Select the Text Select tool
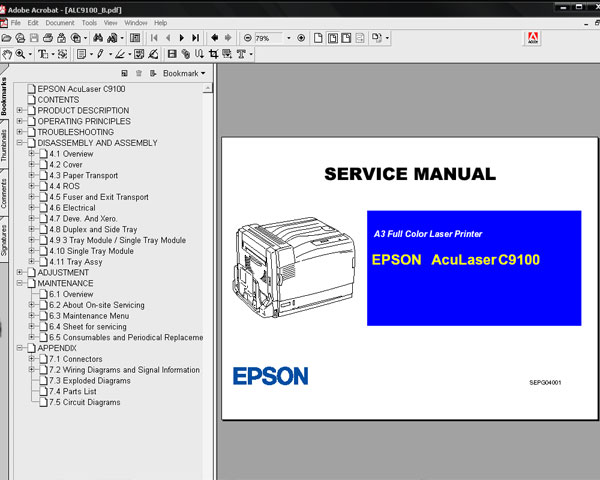Screen dimensions: 600x480 [x=43, y=54]
